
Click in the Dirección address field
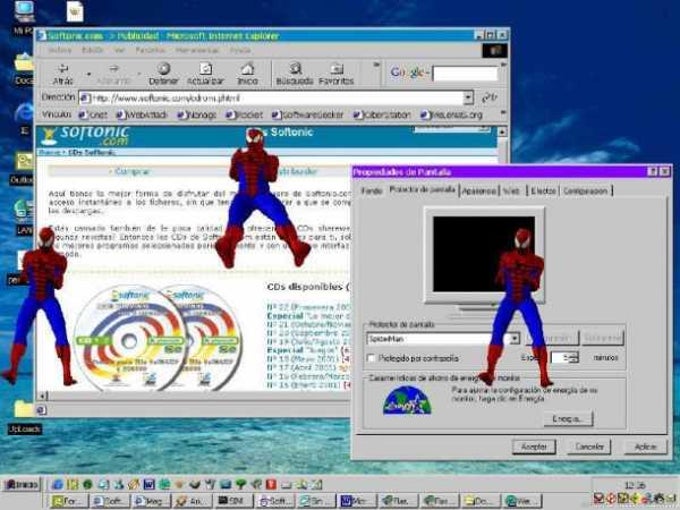click(271, 98)
